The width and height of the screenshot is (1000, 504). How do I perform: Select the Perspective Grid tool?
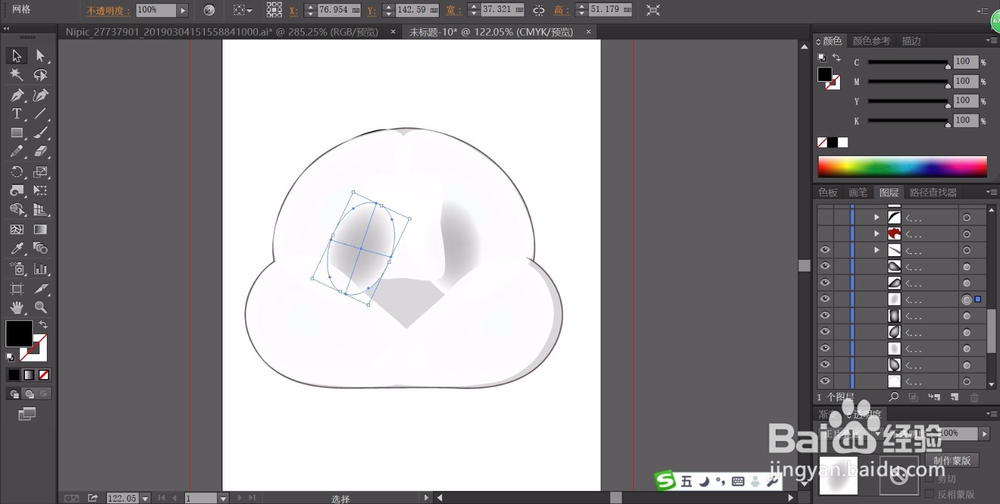pos(41,210)
